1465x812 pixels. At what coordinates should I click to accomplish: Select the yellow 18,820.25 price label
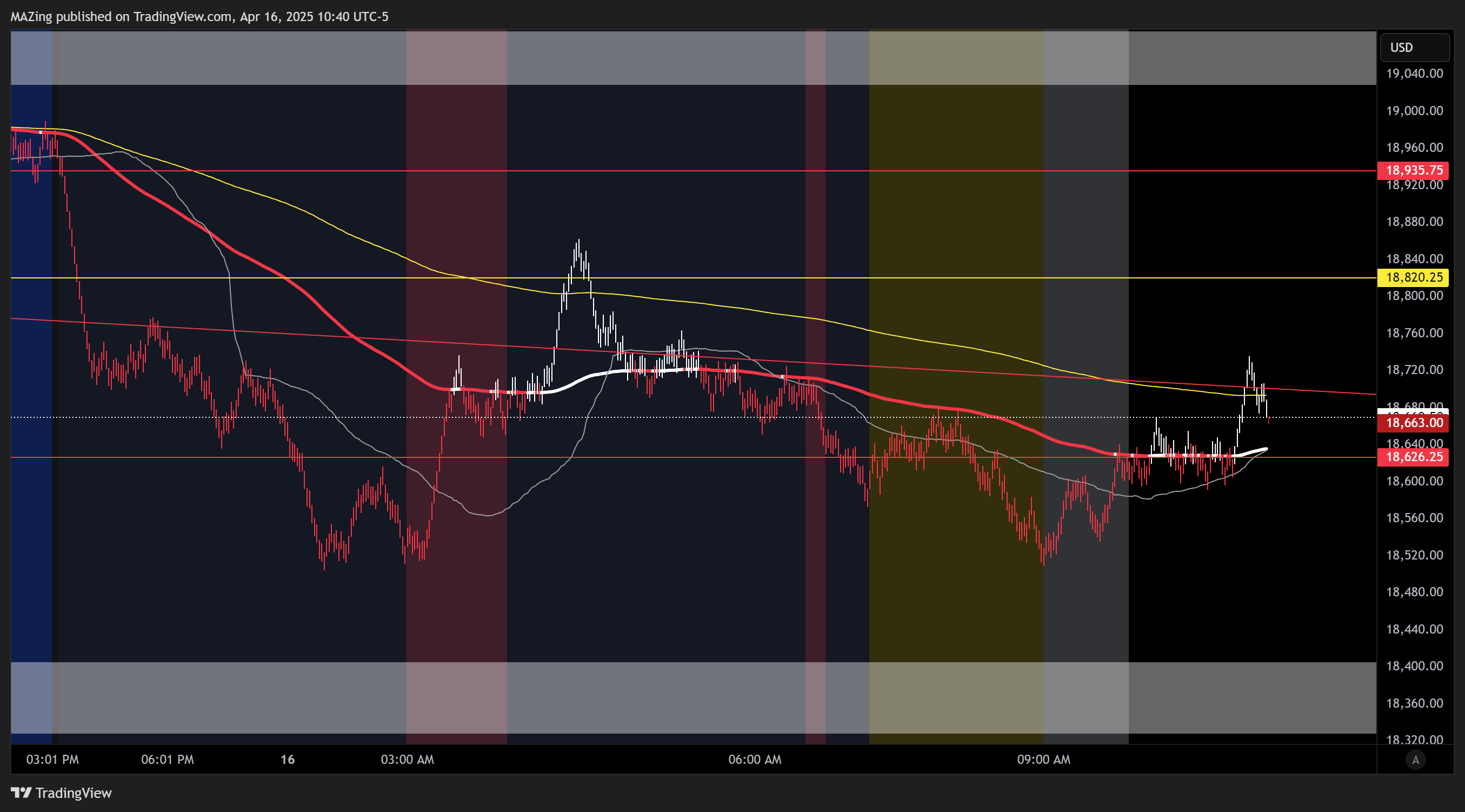(x=1413, y=277)
